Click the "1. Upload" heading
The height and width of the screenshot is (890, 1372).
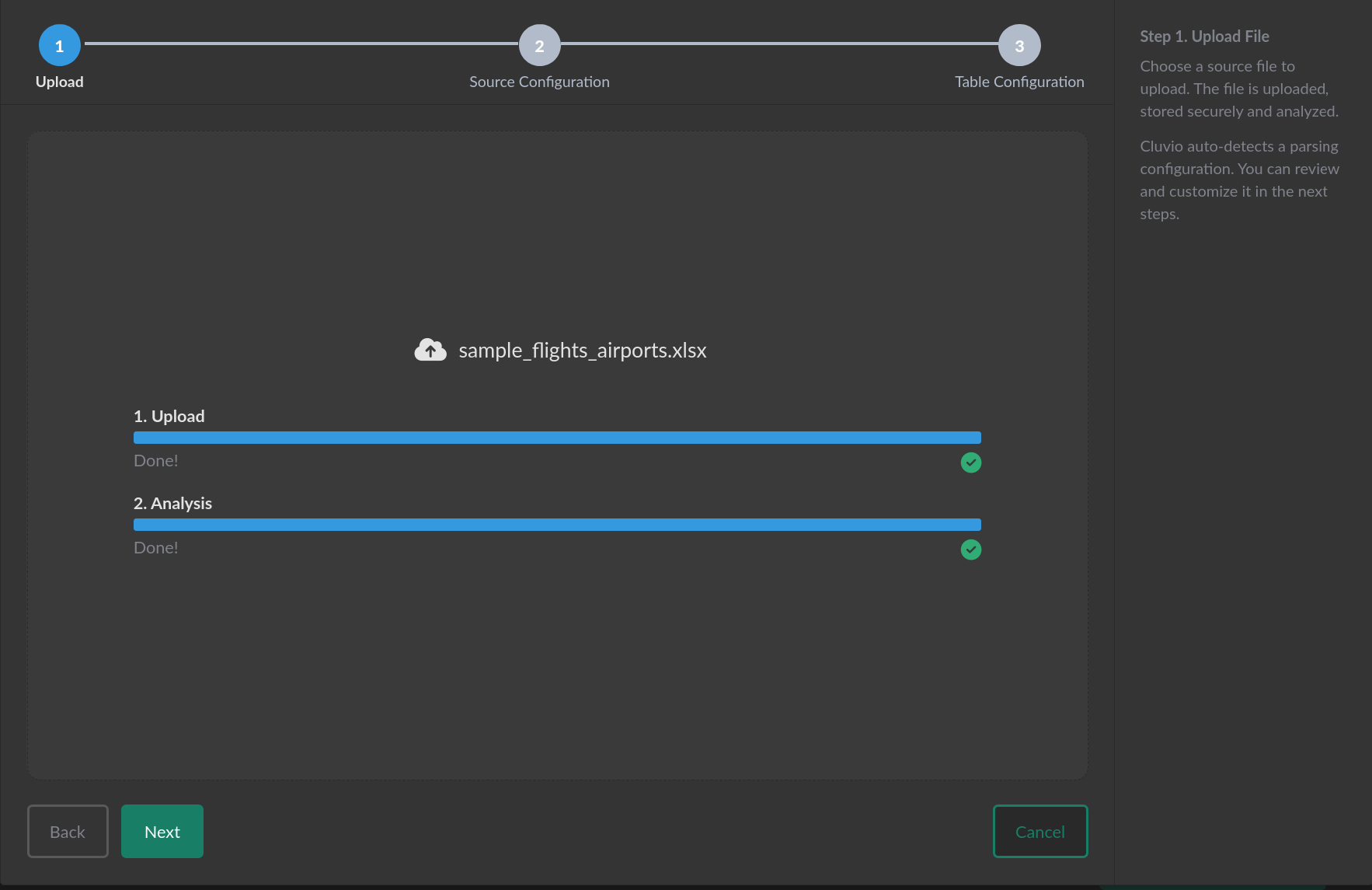169,417
